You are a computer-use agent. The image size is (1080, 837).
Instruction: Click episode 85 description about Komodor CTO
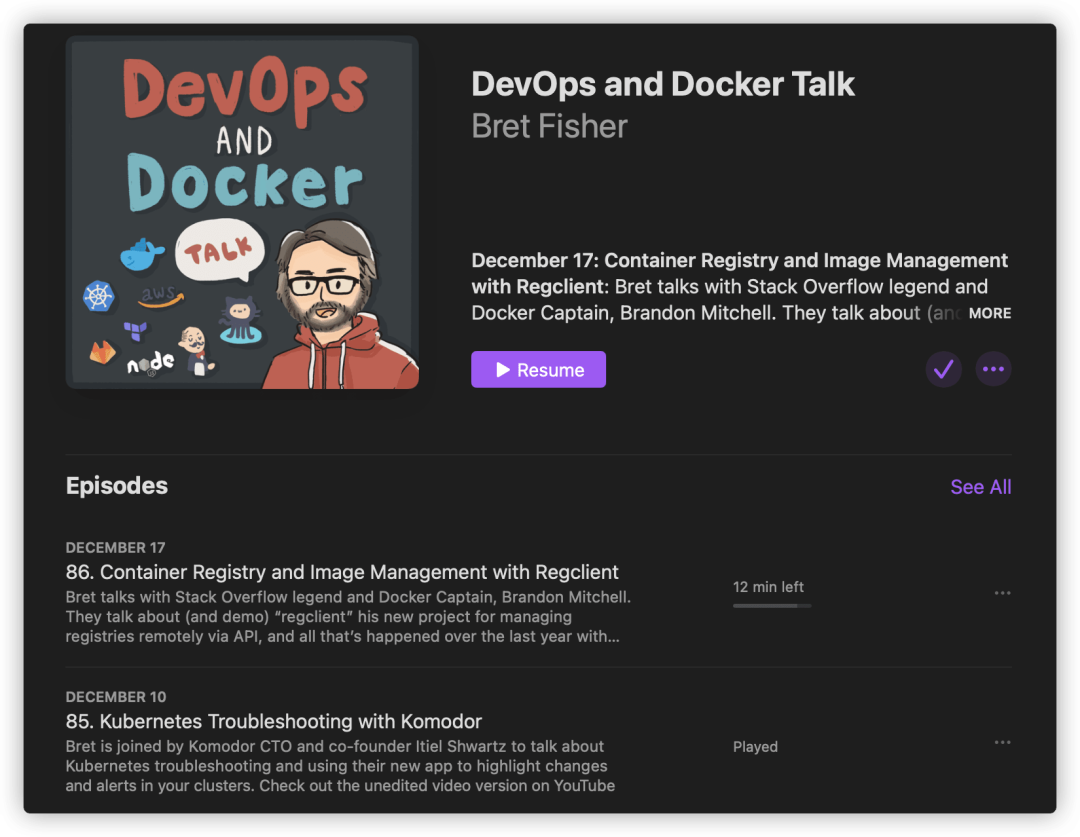(340, 766)
